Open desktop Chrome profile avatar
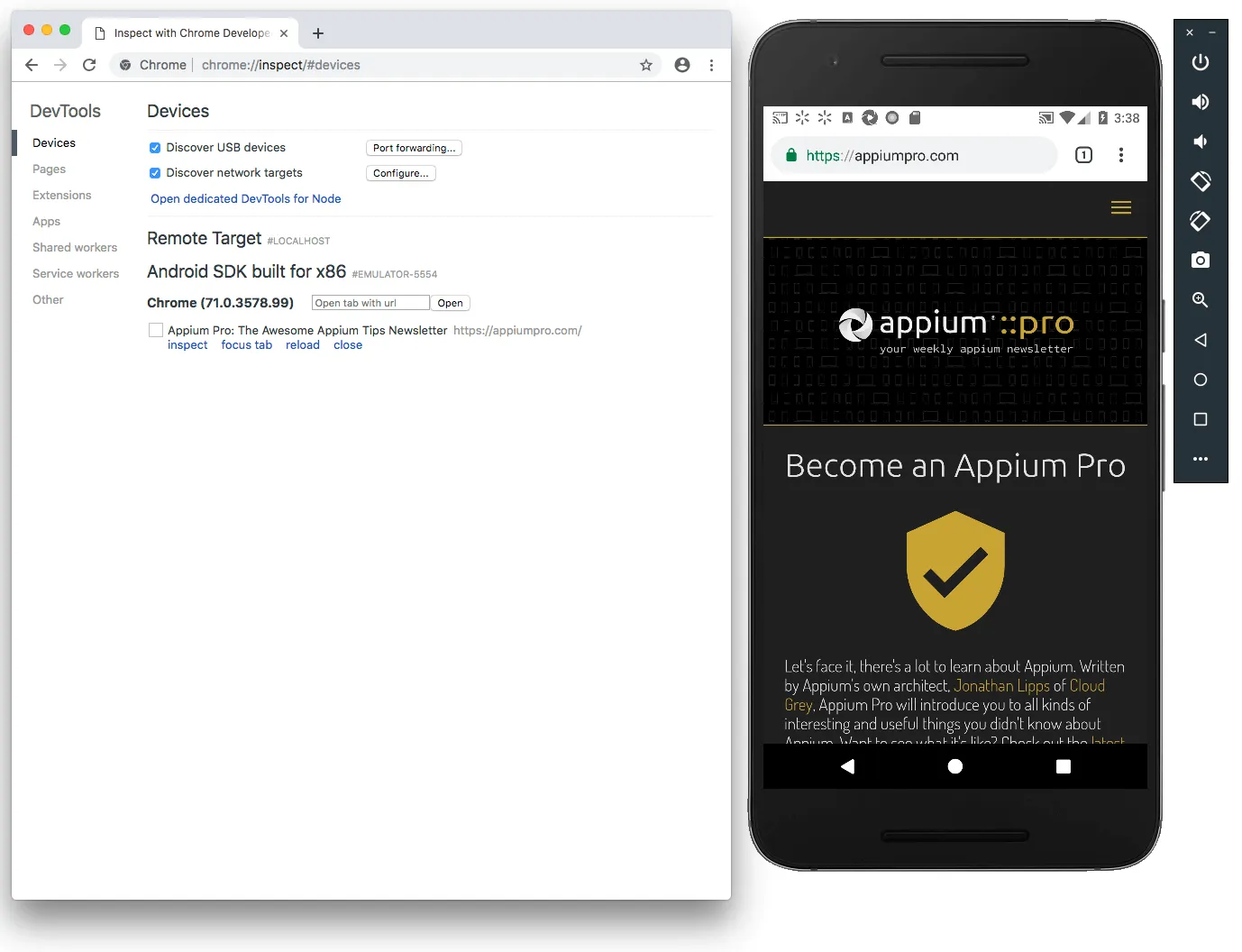Image resolution: width=1242 pixels, height=952 pixels. coord(682,65)
